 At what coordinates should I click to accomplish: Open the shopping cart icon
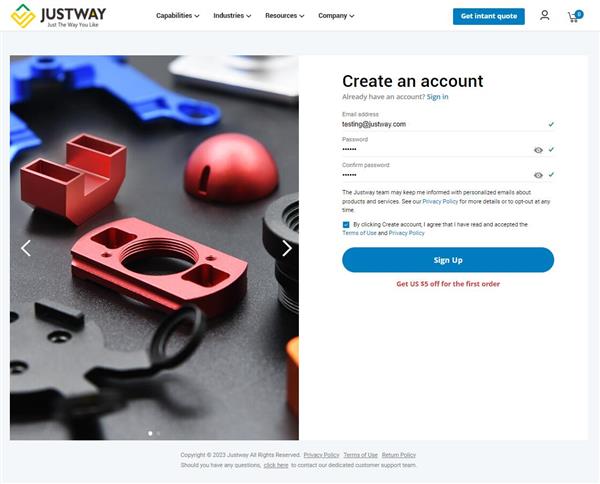575,16
